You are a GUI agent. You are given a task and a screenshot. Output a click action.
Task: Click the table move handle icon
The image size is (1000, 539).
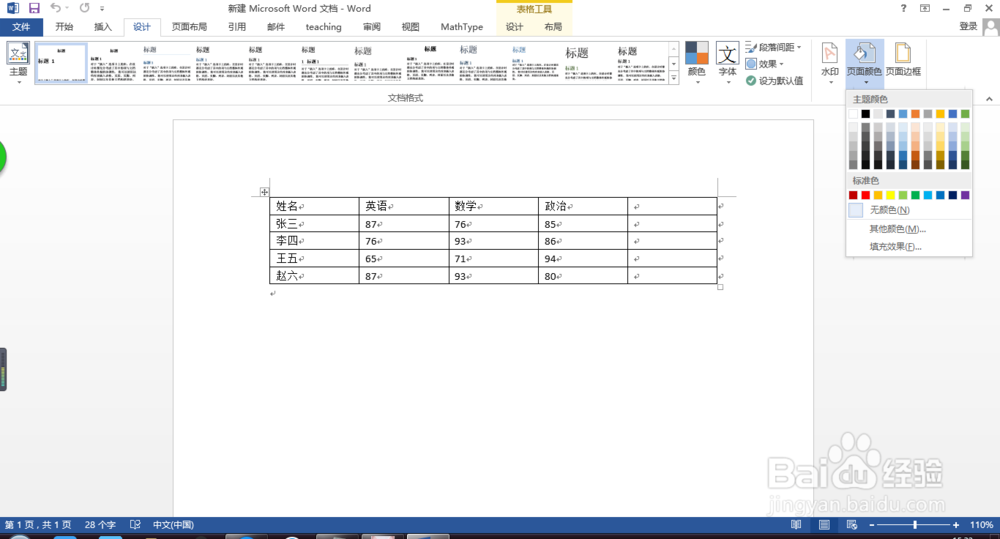point(264,191)
